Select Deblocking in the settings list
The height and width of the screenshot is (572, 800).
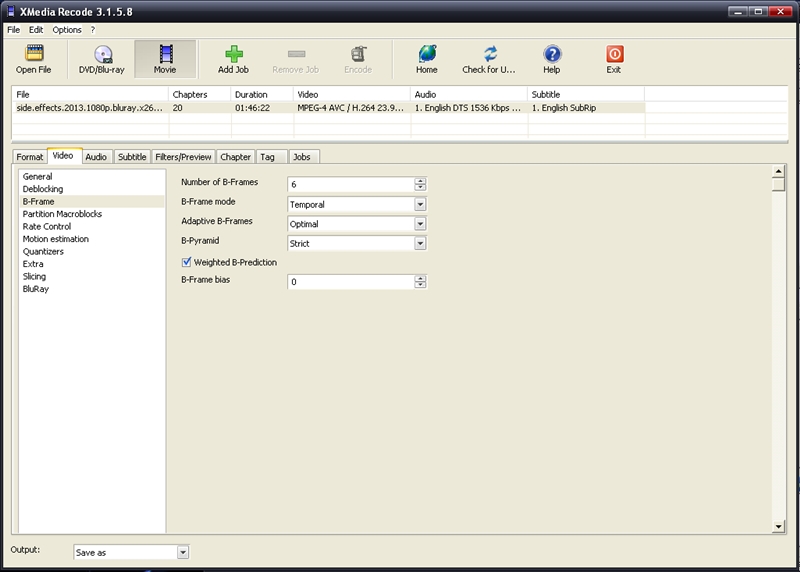click(43, 189)
